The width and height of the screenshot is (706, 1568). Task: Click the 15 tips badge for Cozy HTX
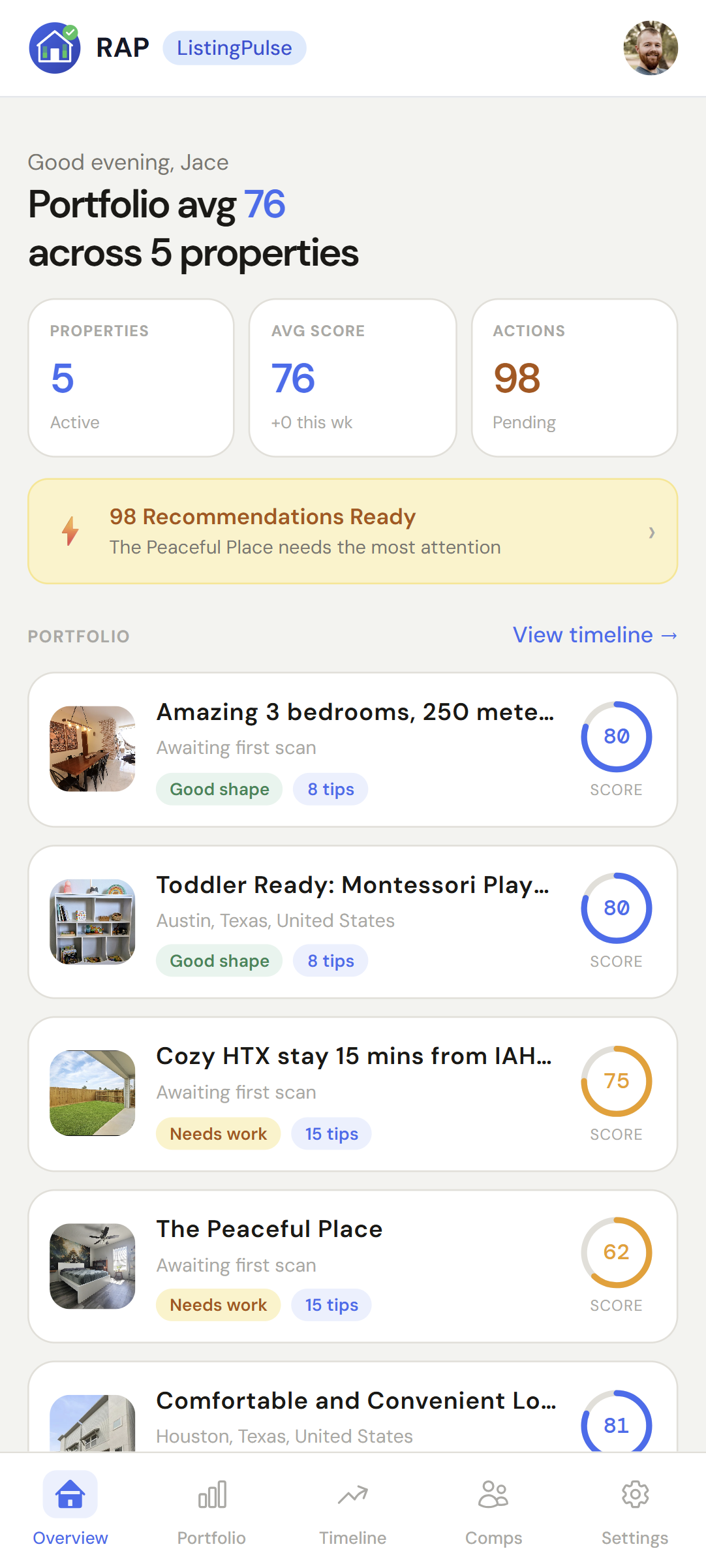click(331, 1134)
